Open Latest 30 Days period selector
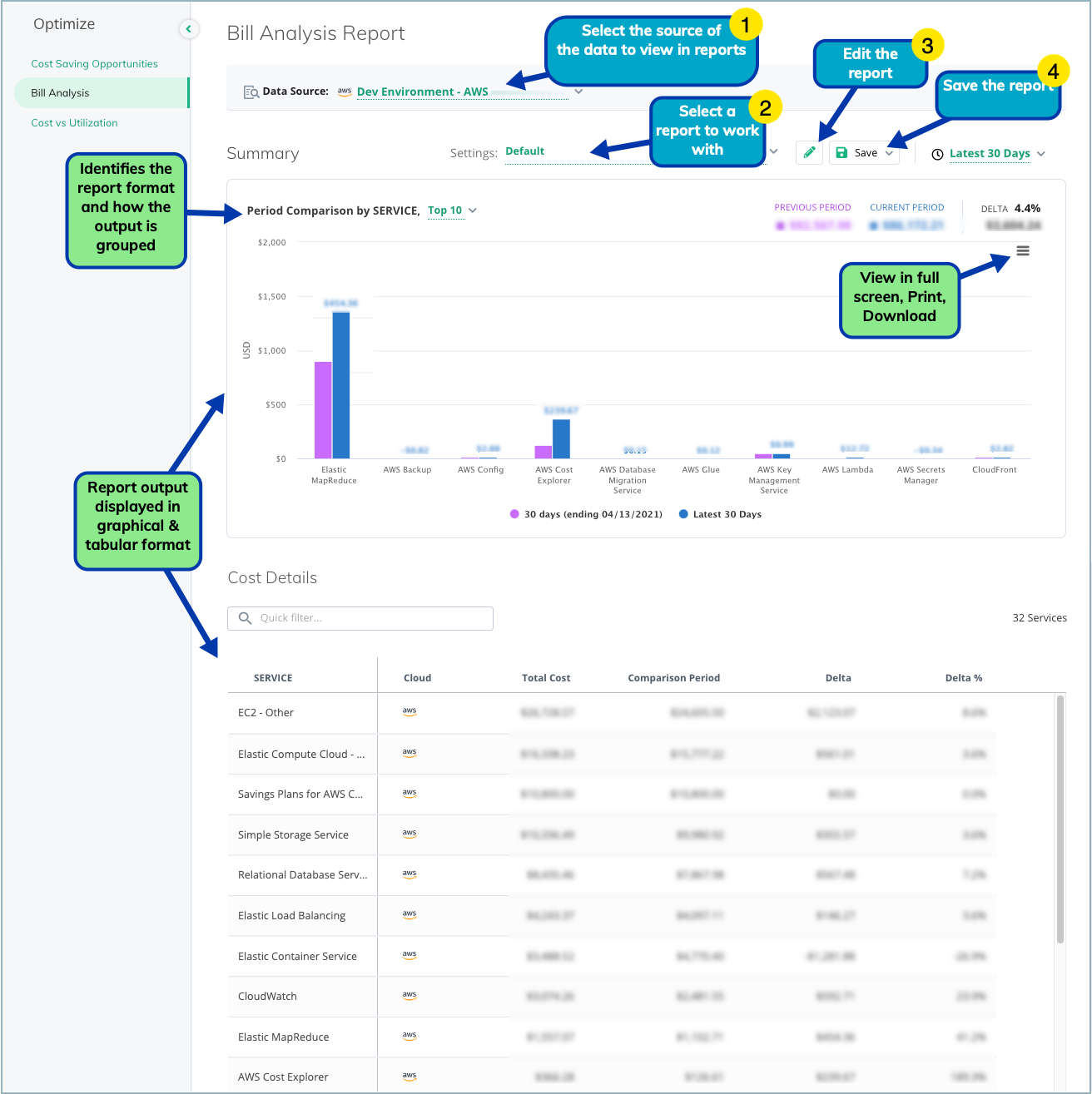This screenshot has height=1094, width=1092. coord(990,154)
